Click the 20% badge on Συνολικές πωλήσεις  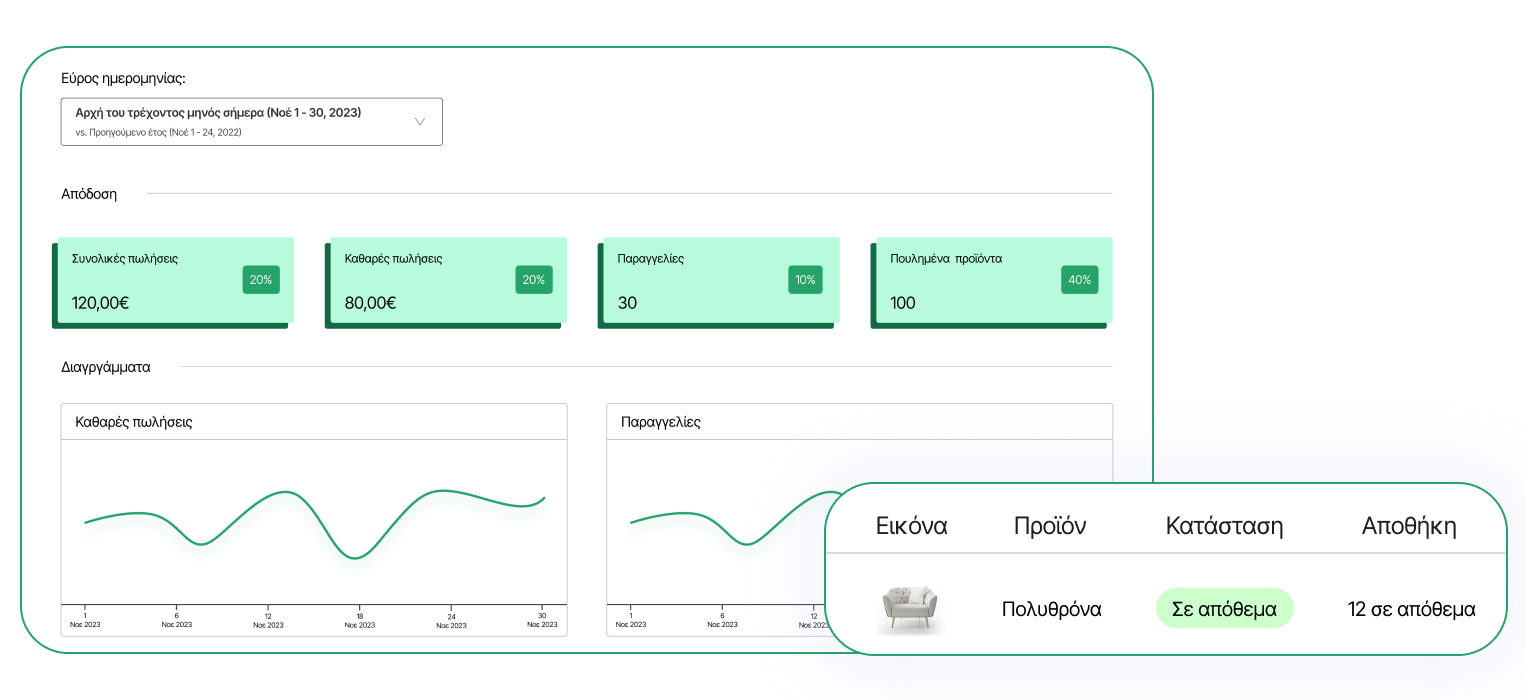(x=261, y=280)
